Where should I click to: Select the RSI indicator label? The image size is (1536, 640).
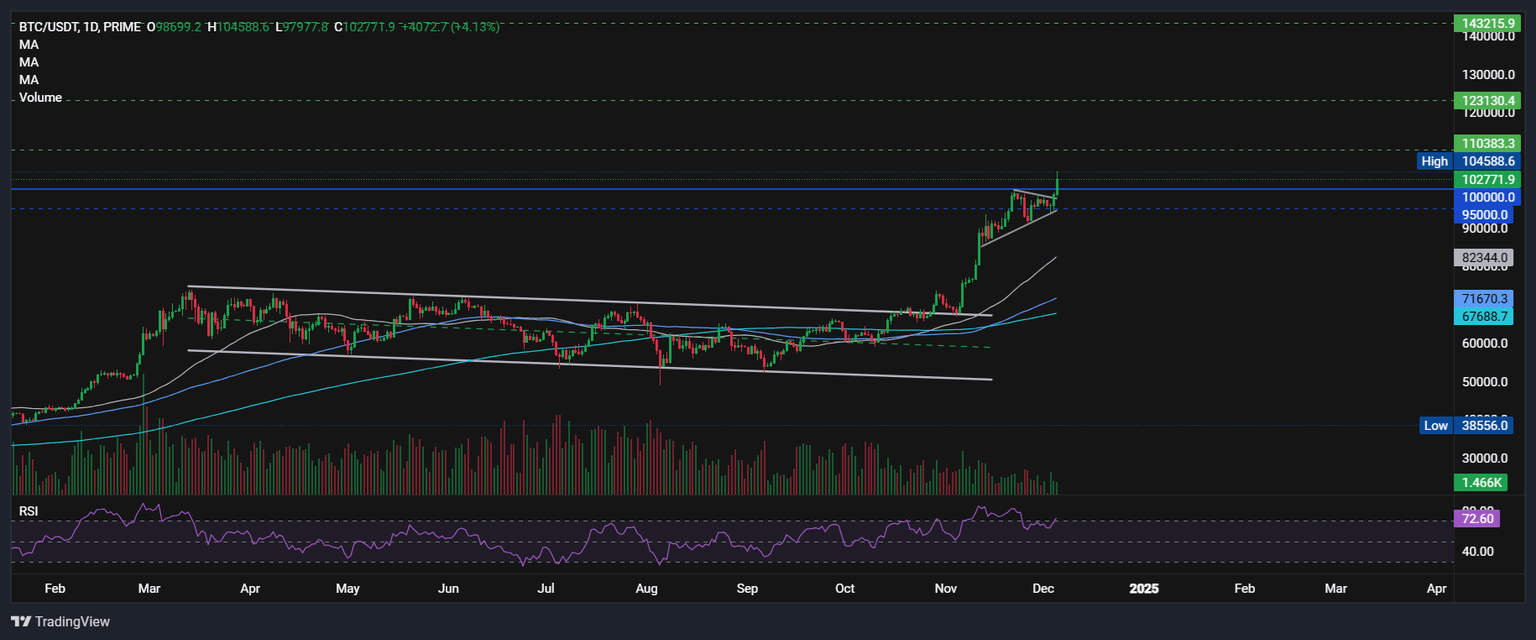(x=29, y=511)
